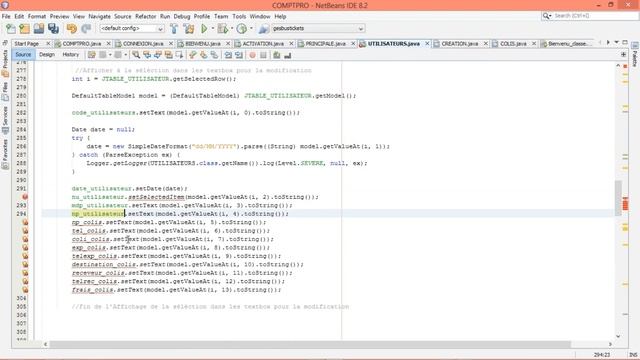The image size is (640, 360).
Task: Click the Uncomment lines icon
Action: 288,55
